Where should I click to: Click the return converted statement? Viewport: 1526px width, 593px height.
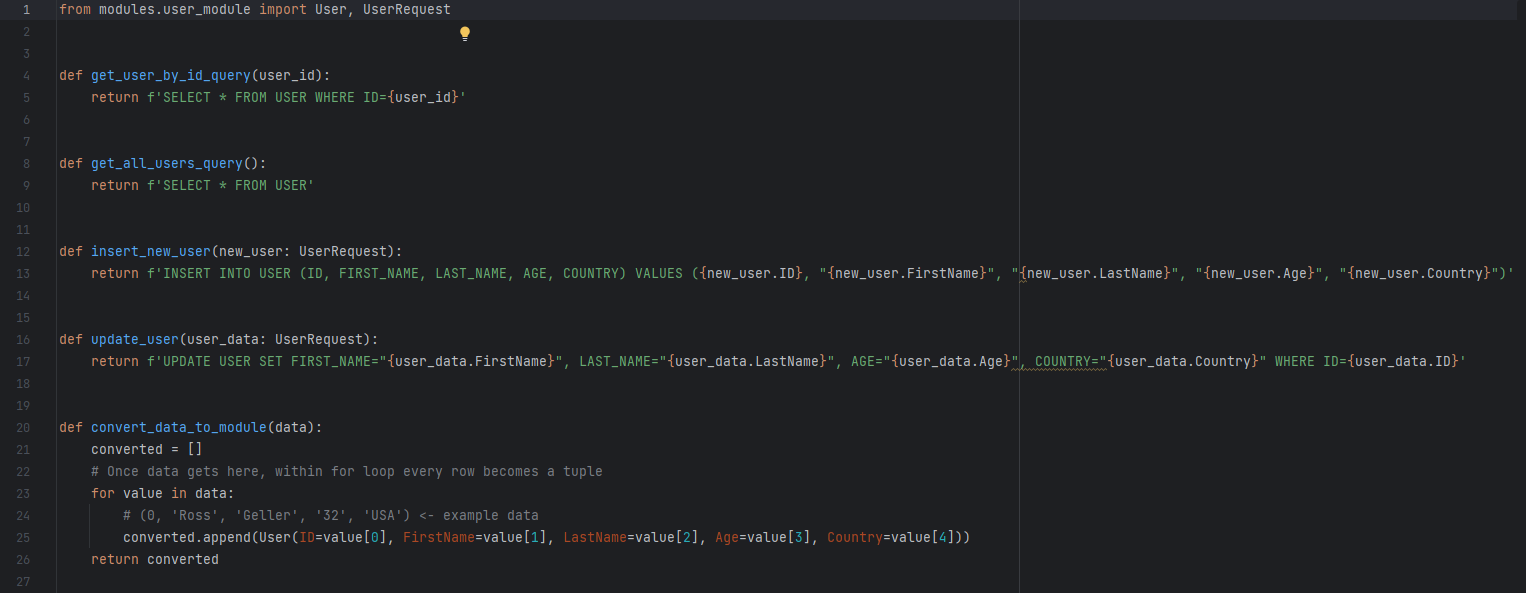[x=155, y=559]
